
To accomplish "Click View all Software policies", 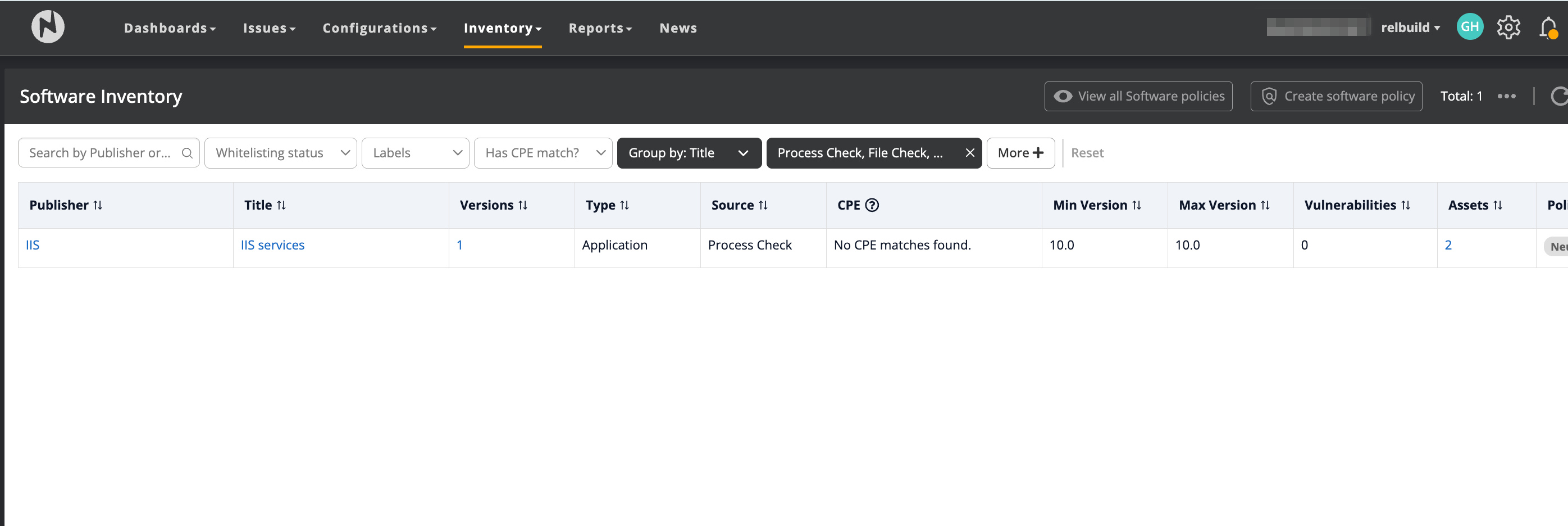I will pyautogui.click(x=1138, y=96).
